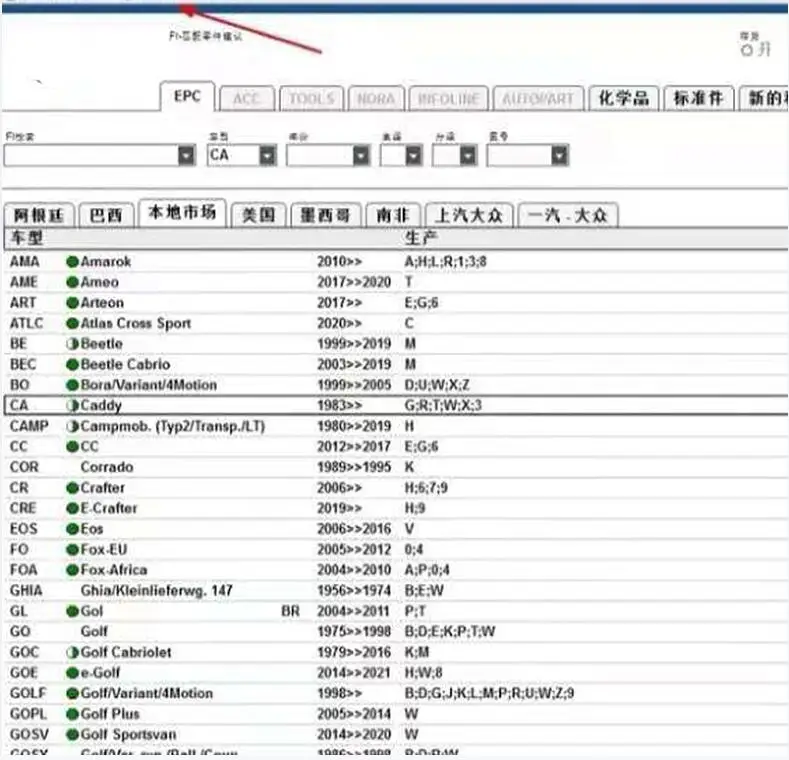The height and width of the screenshot is (760, 789).
Task: Select the 墨西哥 market tab
Action: [326, 215]
